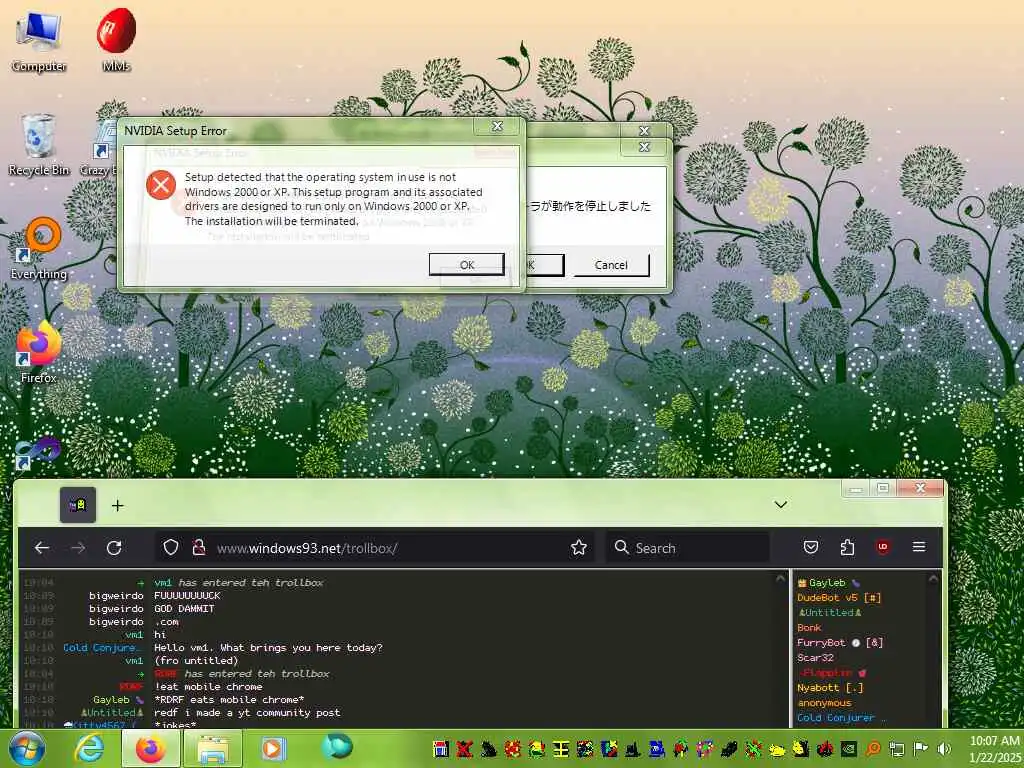Go back one page in Firefox
This screenshot has width=1024, height=768.
[42, 547]
